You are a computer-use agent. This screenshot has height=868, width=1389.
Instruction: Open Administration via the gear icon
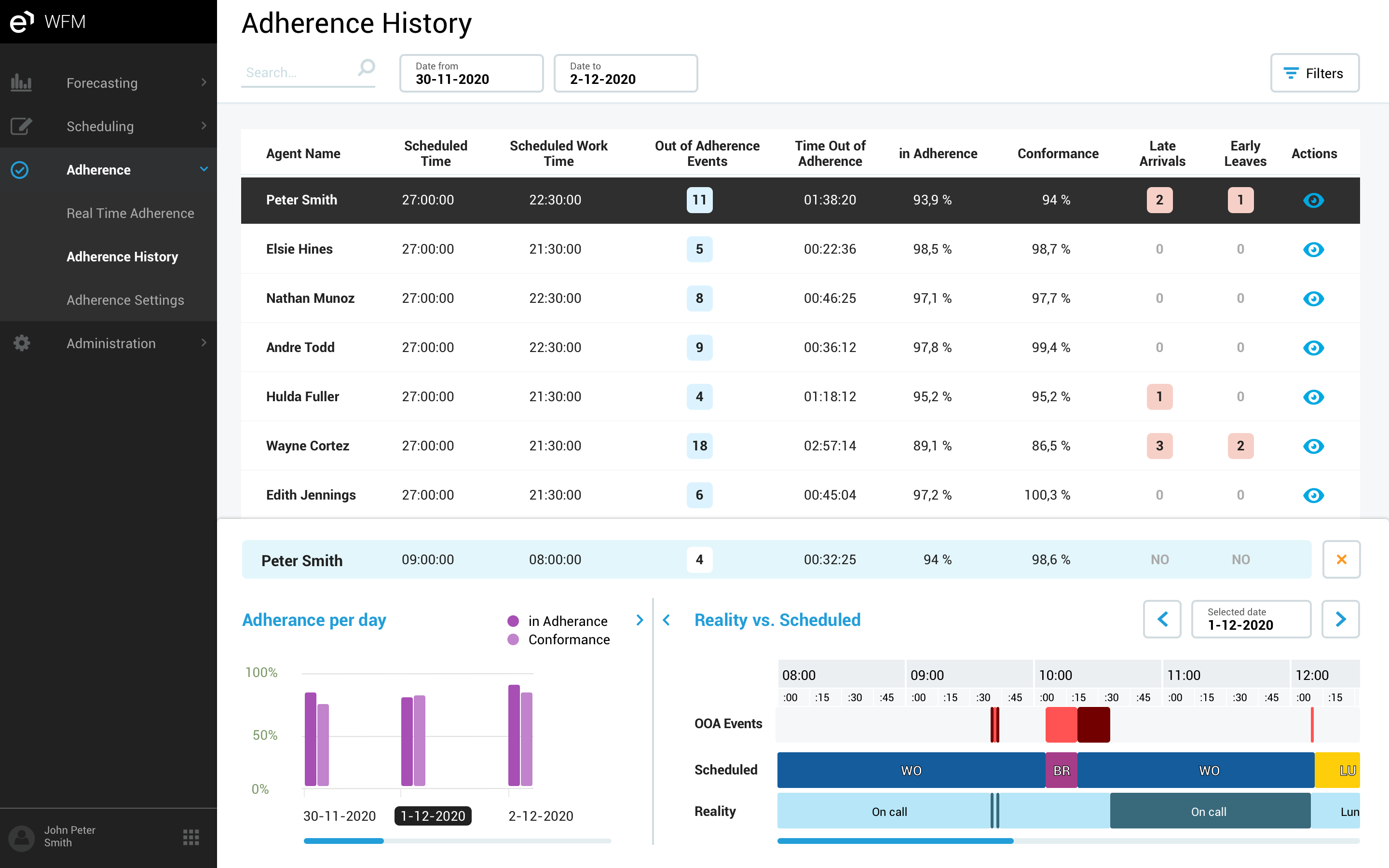[x=21, y=343]
